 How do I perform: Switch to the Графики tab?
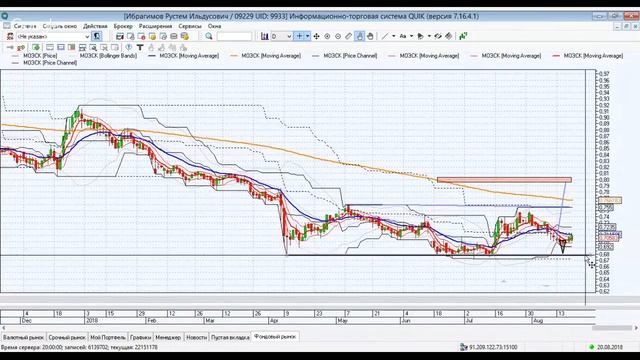tap(140, 338)
